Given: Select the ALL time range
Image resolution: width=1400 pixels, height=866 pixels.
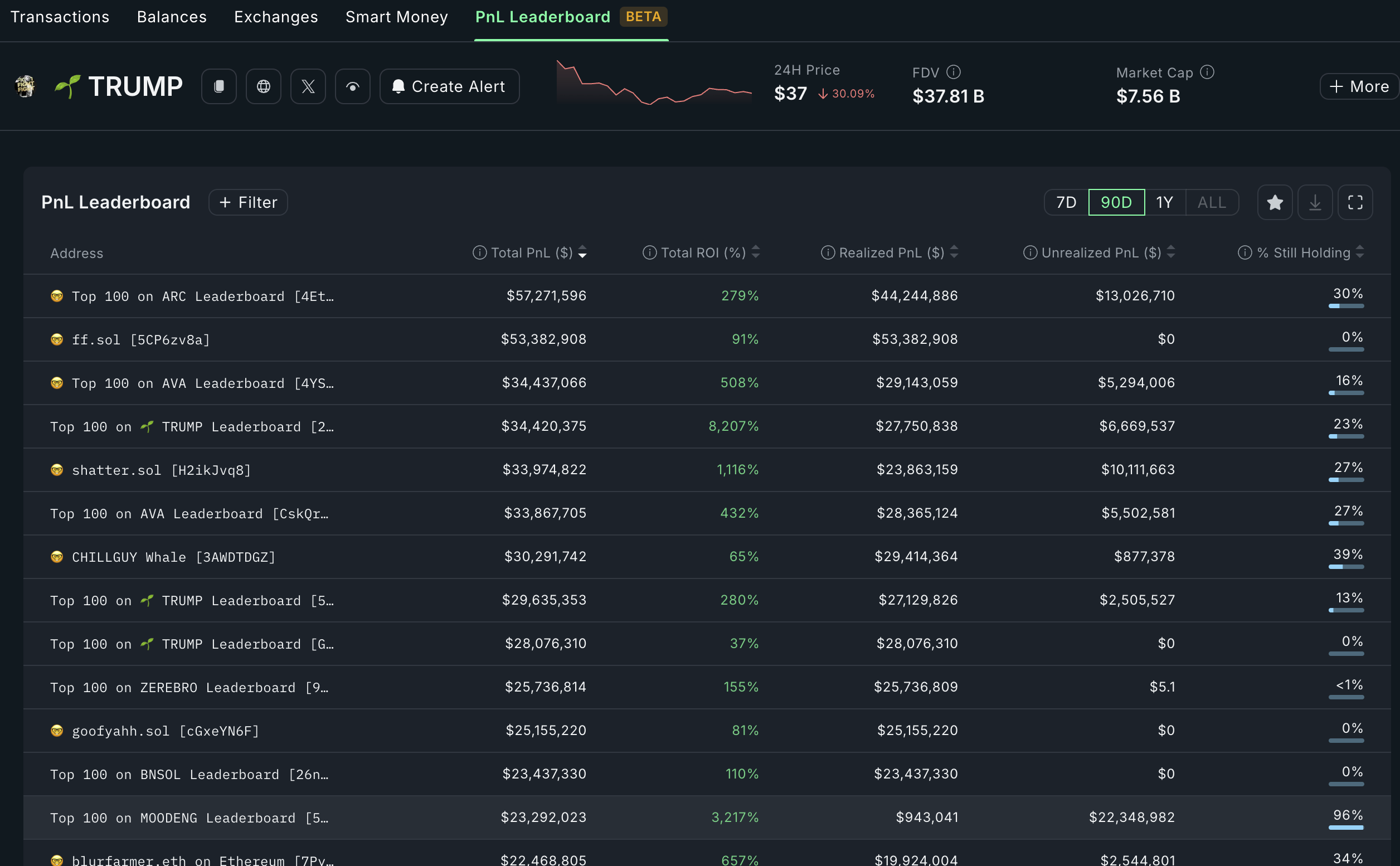Looking at the screenshot, I should 1212,202.
